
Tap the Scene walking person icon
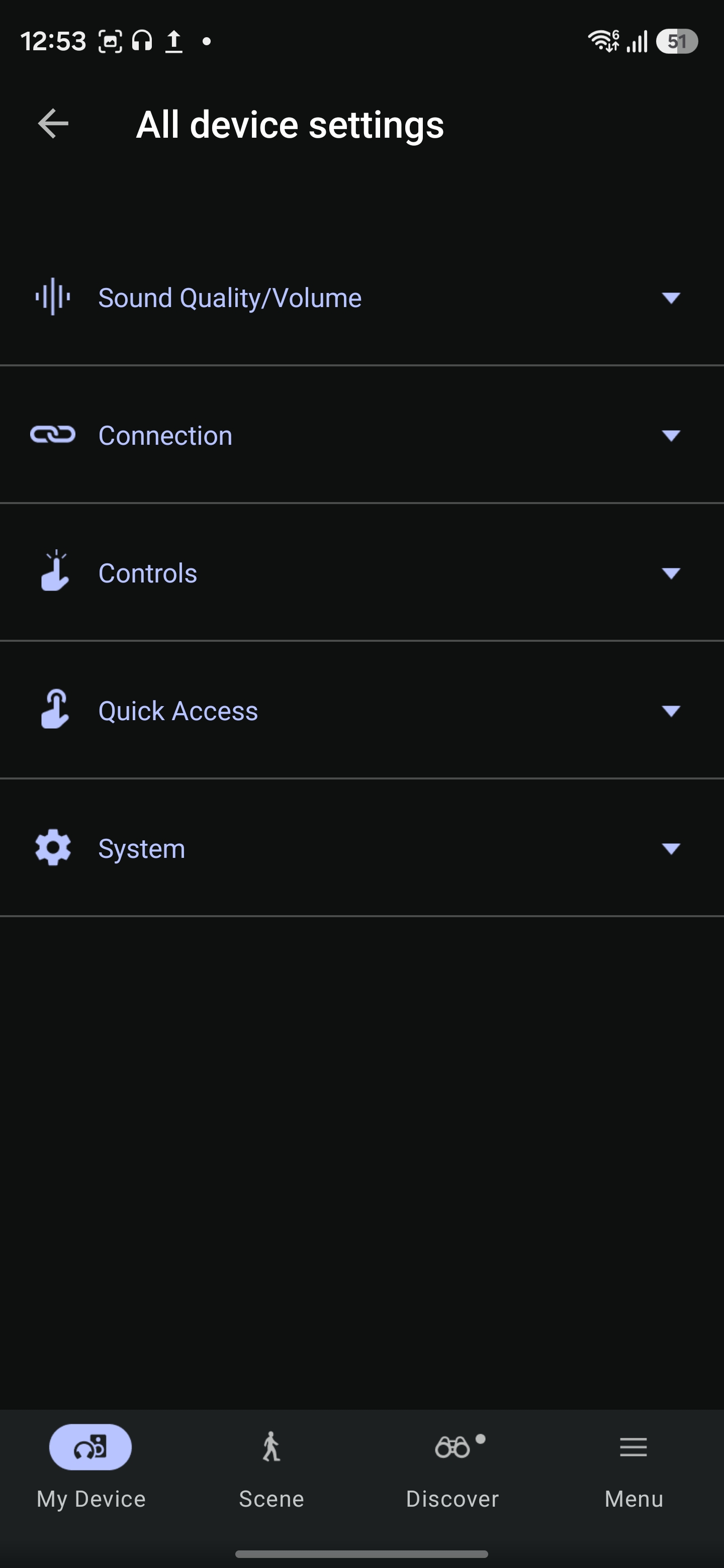271,1447
